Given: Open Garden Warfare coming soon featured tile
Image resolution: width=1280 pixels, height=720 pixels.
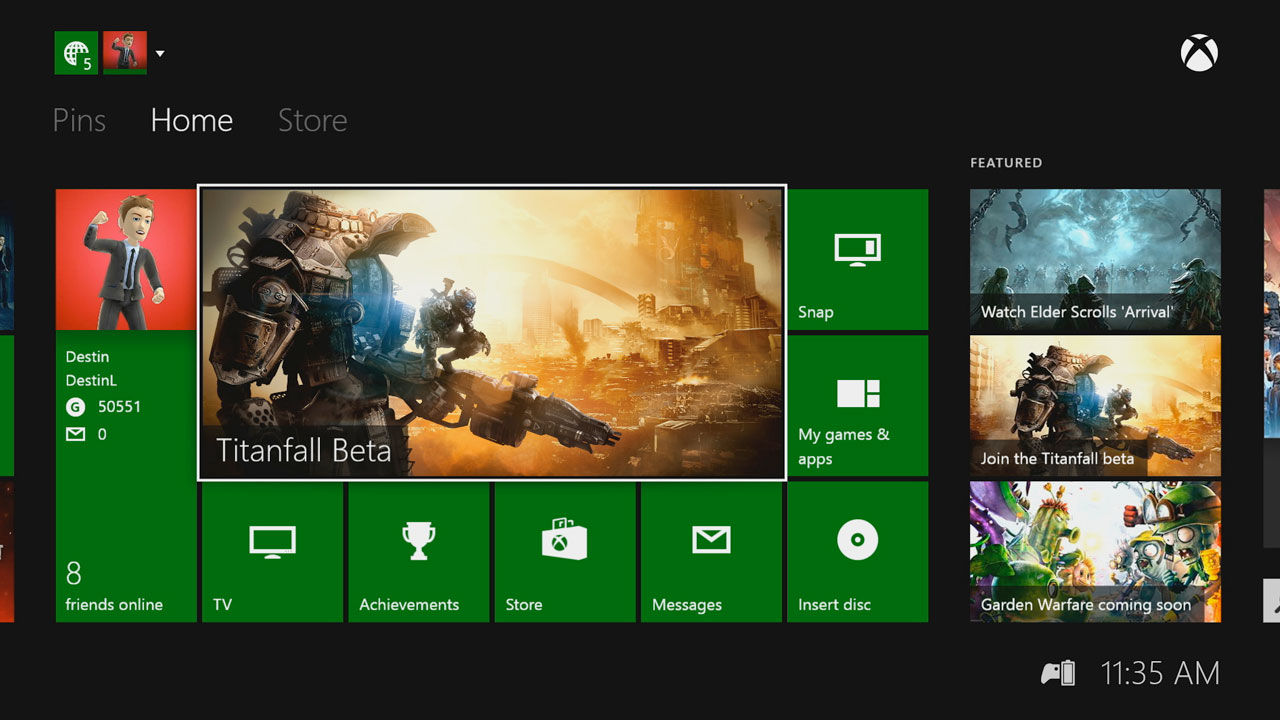Looking at the screenshot, I should [1094, 552].
